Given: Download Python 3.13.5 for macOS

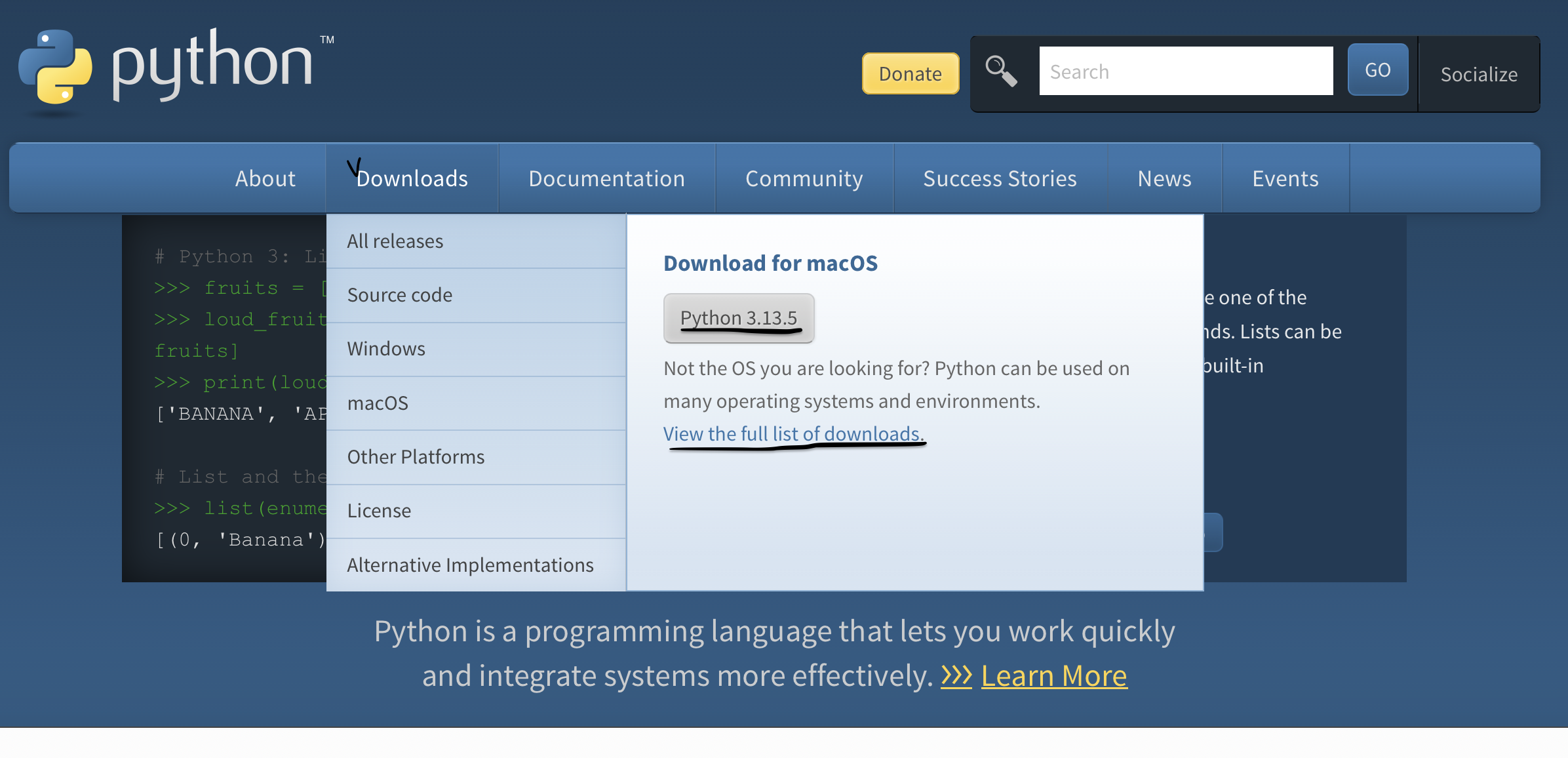Looking at the screenshot, I should point(739,318).
